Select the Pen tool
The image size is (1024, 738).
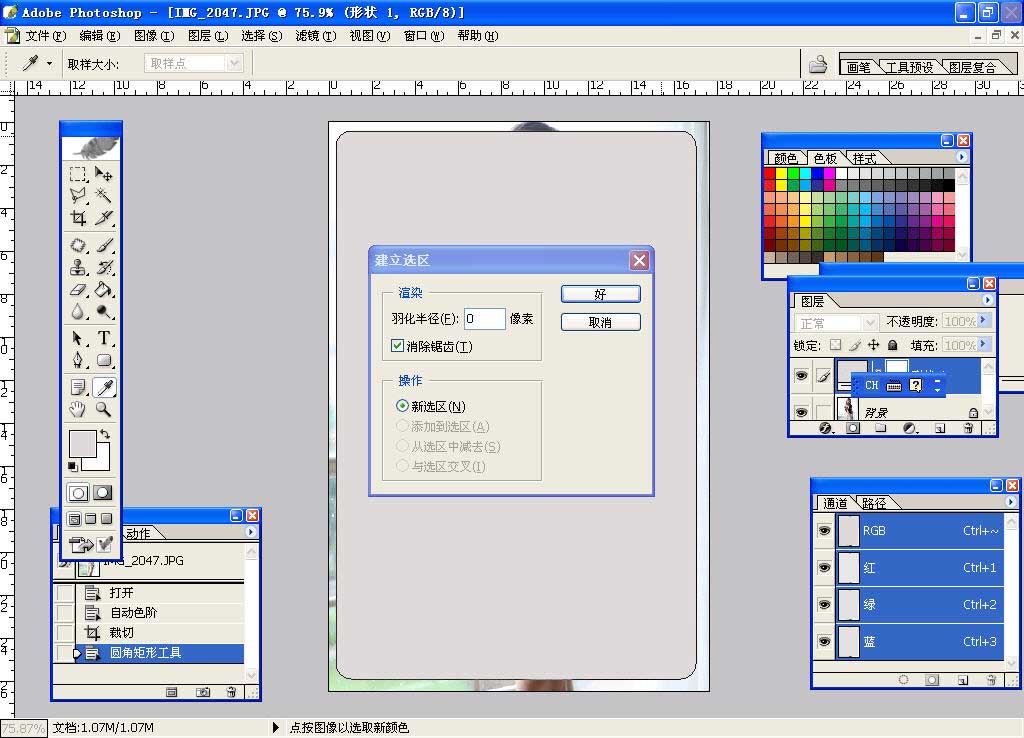78,360
